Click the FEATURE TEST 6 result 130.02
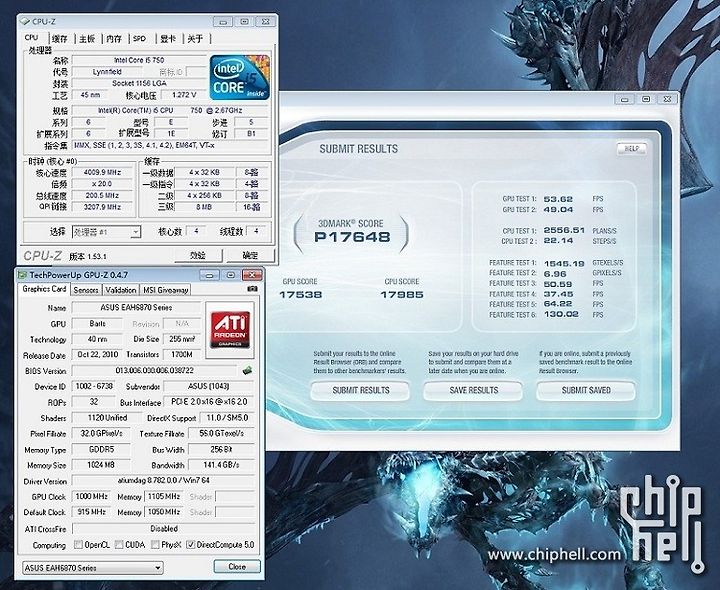 point(561,315)
